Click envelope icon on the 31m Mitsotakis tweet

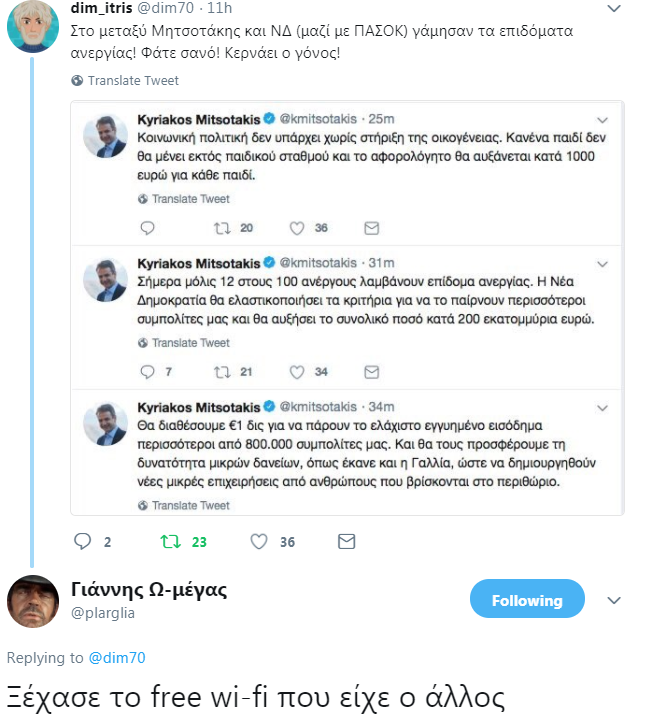click(372, 372)
